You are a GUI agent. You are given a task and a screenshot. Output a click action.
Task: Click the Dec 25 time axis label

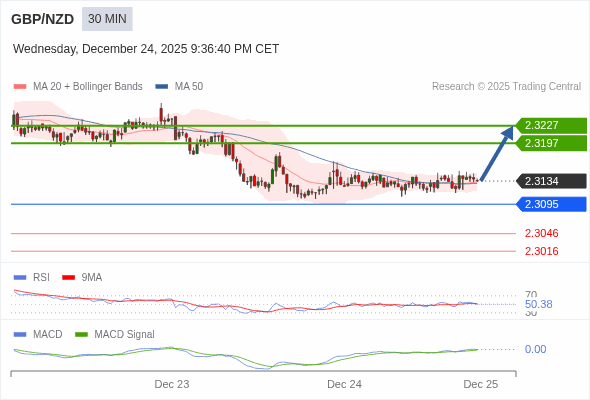click(481, 384)
